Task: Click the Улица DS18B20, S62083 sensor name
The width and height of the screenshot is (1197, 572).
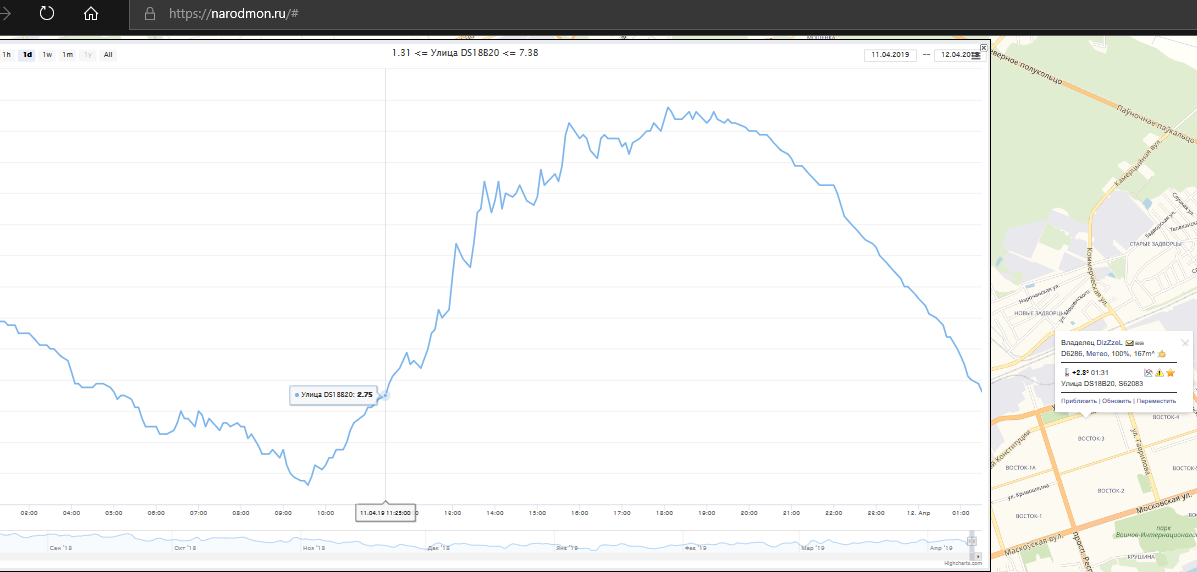Action: (1102, 383)
